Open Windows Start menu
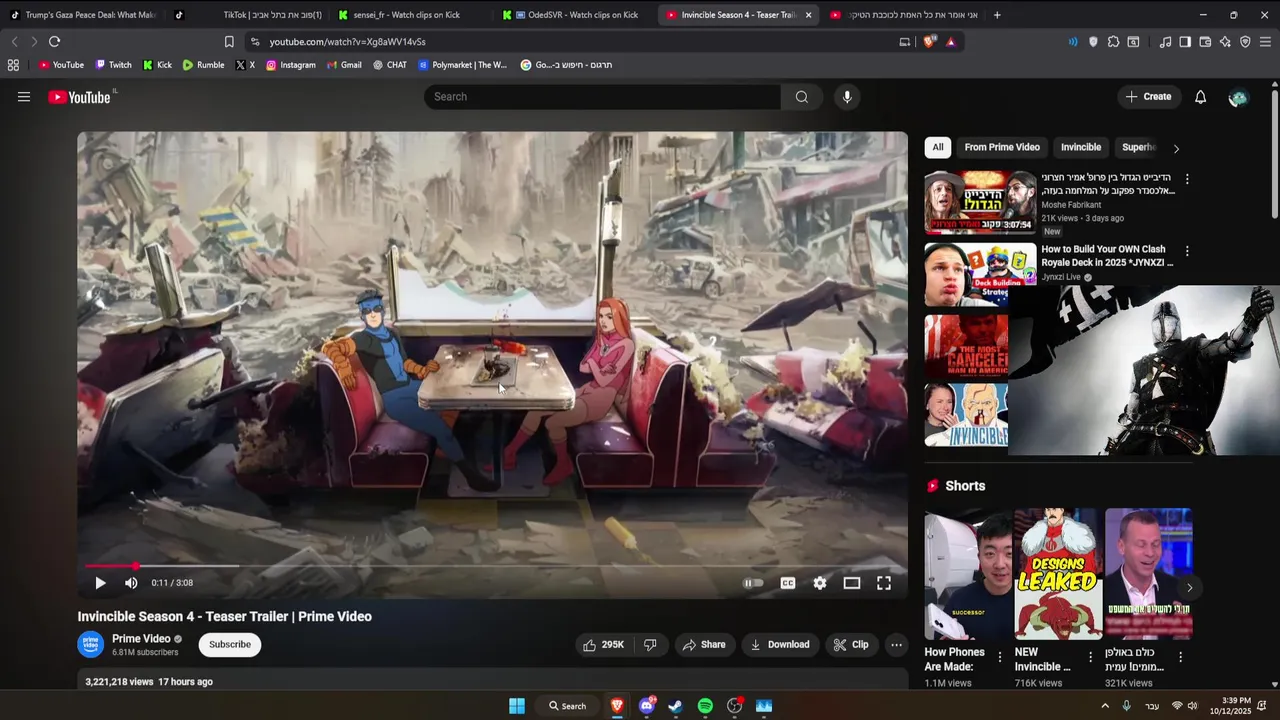 (x=517, y=706)
